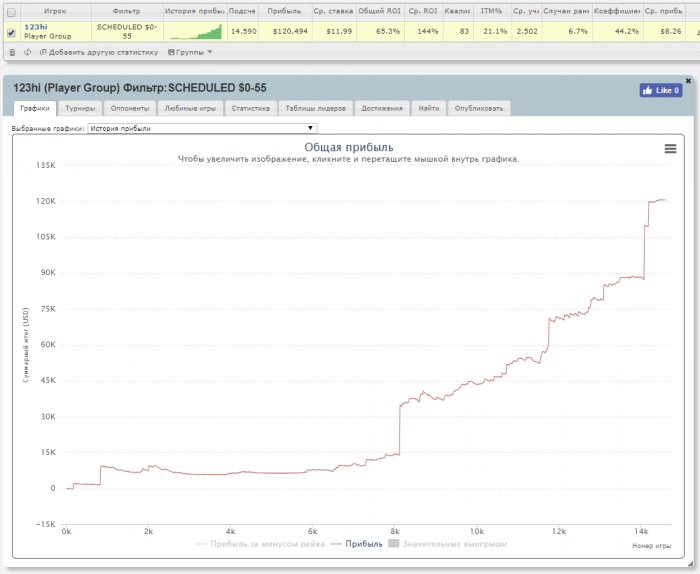Open the Оппоненты tab
The width and height of the screenshot is (700, 574).
tap(130, 108)
